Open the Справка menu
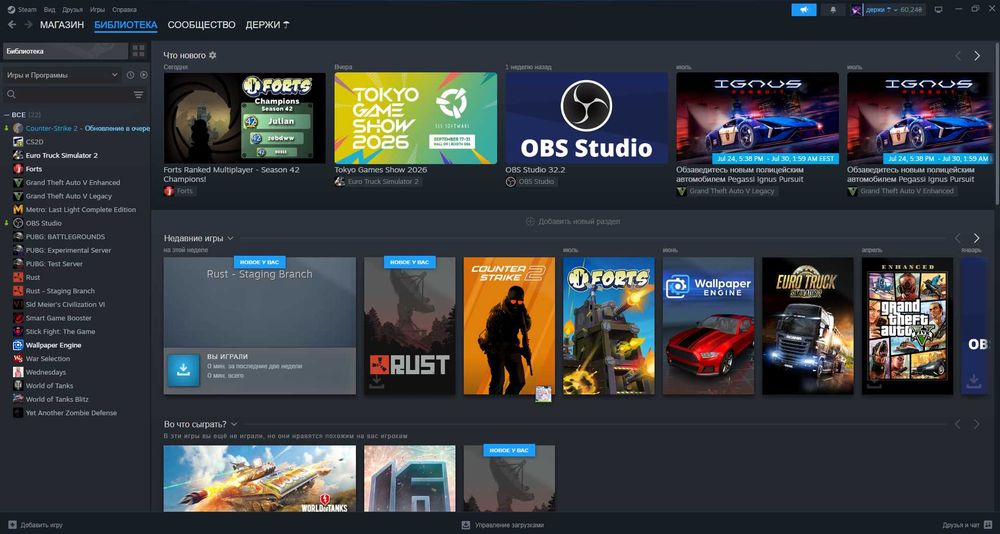 (x=124, y=10)
